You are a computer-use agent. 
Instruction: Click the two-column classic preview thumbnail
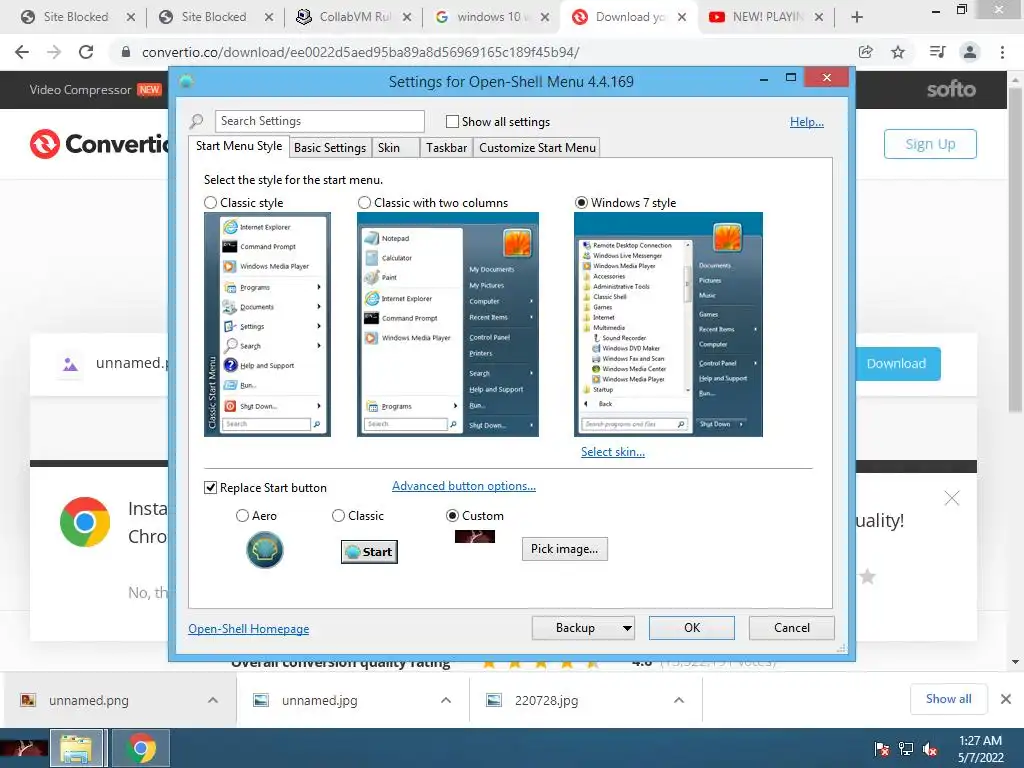[x=448, y=325]
